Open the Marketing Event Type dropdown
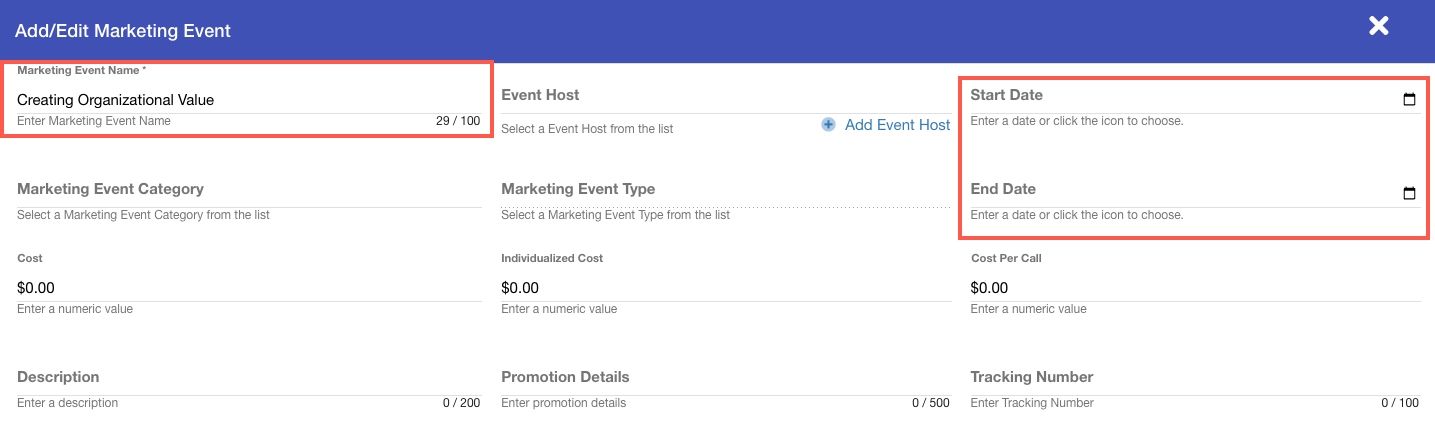 coord(724,190)
